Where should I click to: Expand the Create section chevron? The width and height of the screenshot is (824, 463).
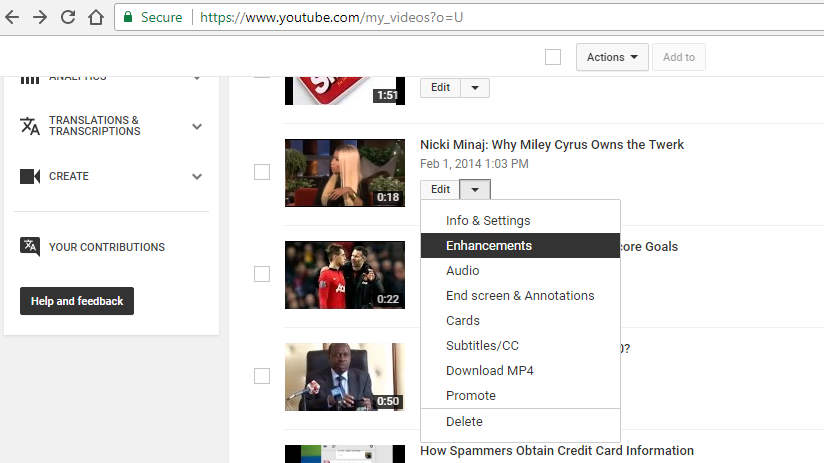[x=197, y=176]
